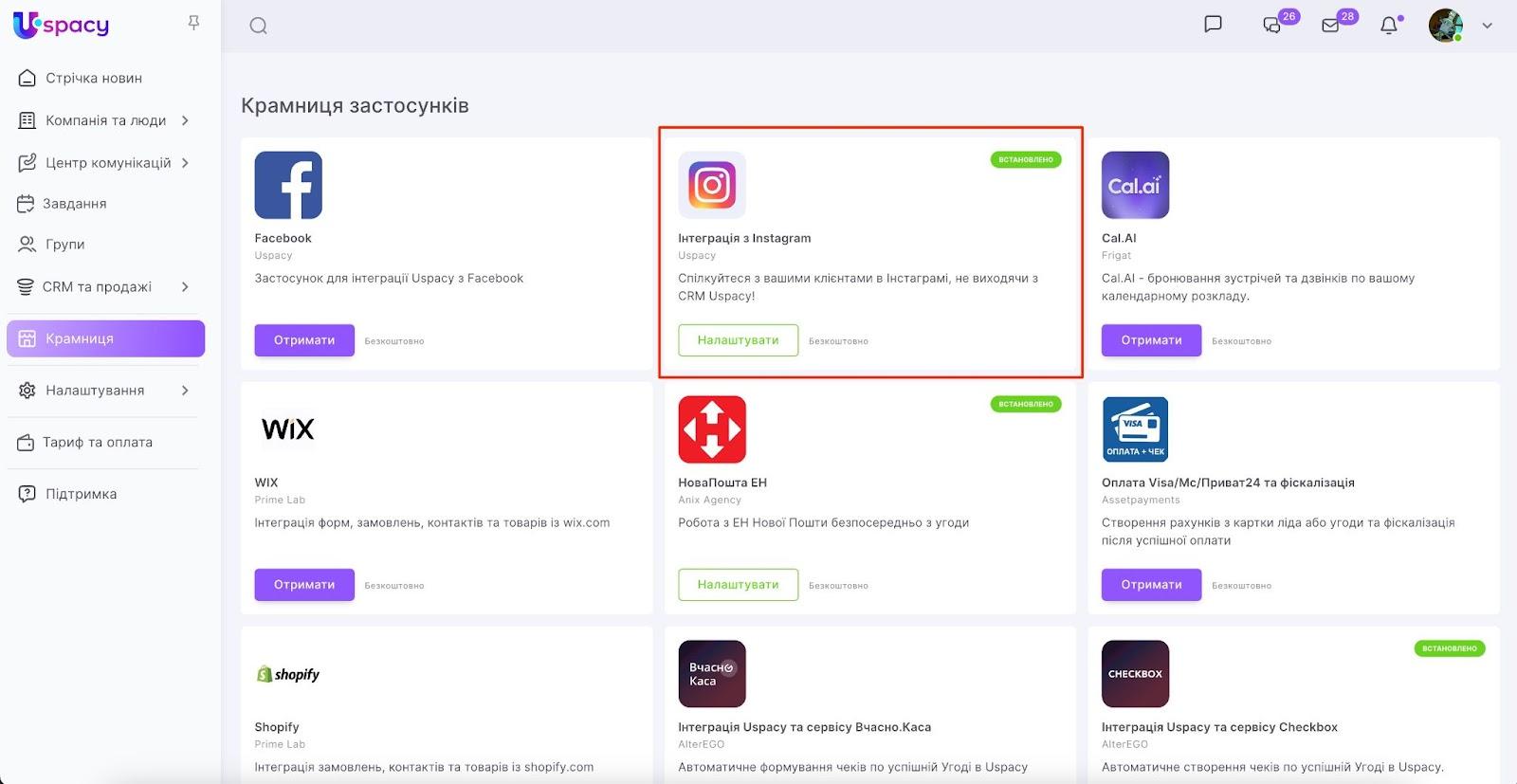Open the chat bubble icon in header
This screenshot has height=784, width=1517.
(1213, 25)
